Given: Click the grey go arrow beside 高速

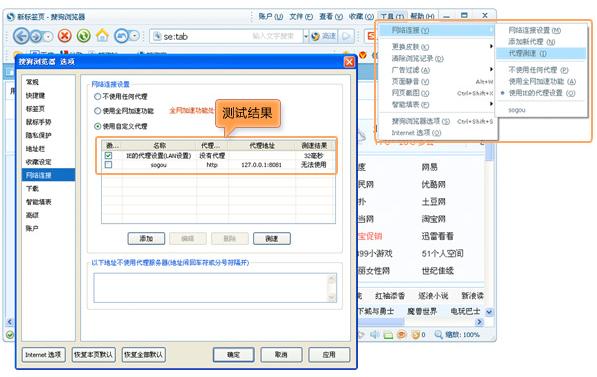Looking at the screenshot, I should [x=346, y=36].
